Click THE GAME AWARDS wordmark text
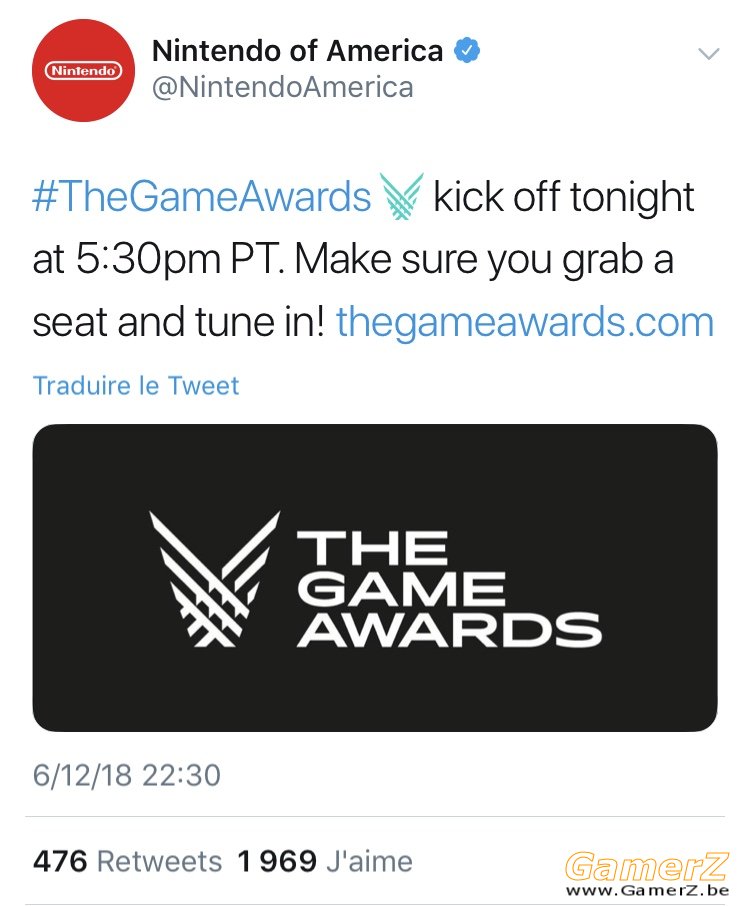The image size is (750, 906). (449, 589)
